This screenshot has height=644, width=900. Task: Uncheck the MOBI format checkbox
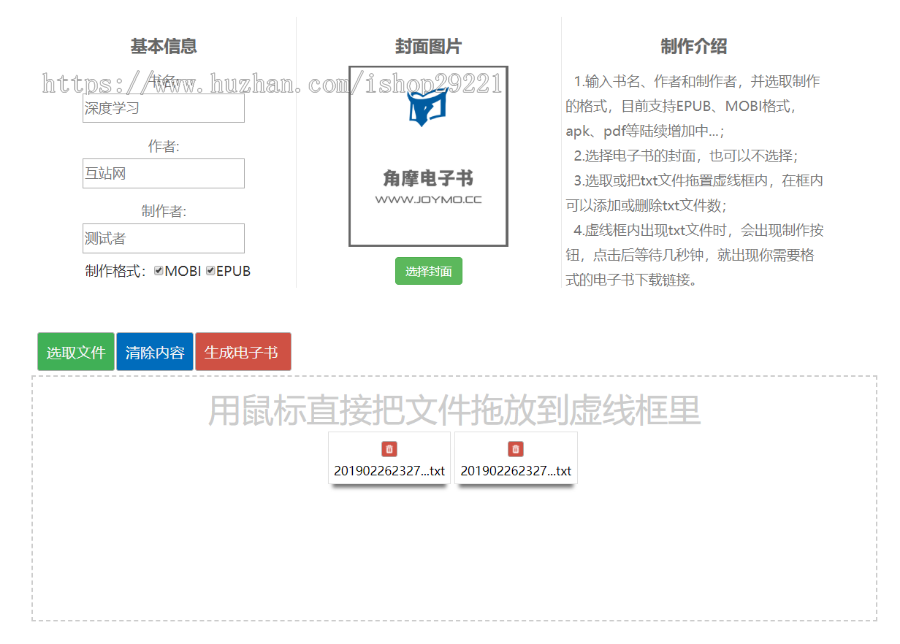pos(160,271)
